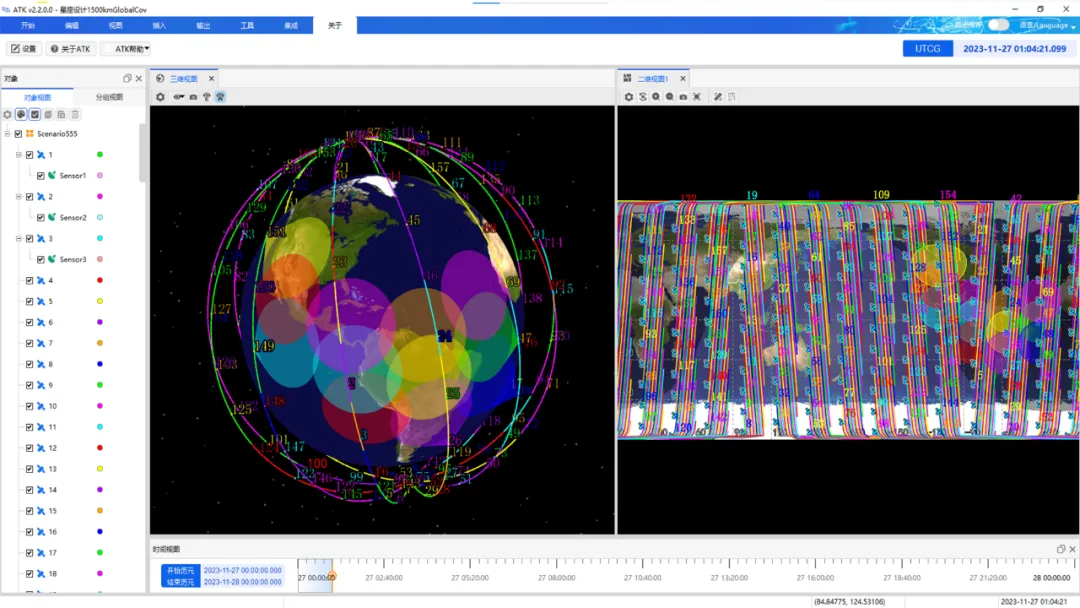Open 2D view settings gear icon
Image resolution: width=1080 pixels, height=608 pixels.
[x=629, y=97]
